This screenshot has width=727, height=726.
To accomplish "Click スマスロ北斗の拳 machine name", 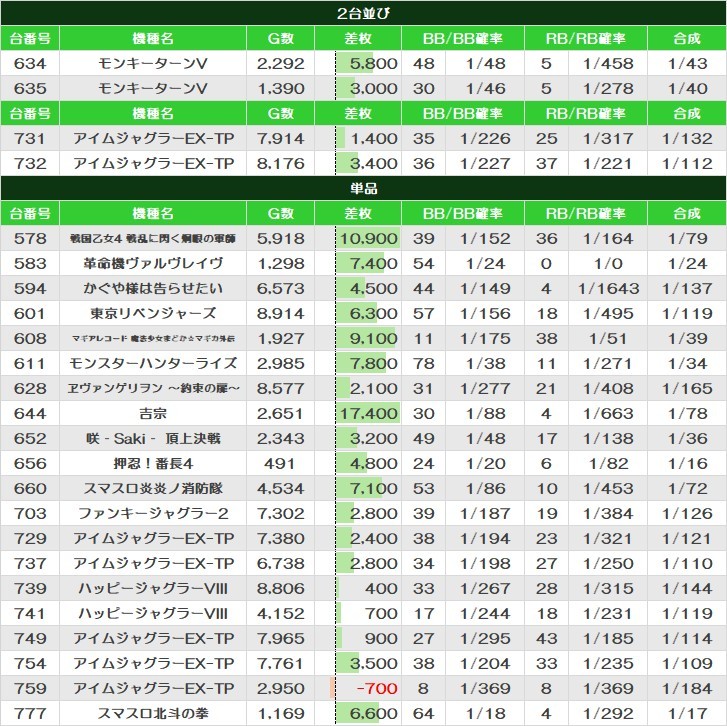I will coord(153,713).
